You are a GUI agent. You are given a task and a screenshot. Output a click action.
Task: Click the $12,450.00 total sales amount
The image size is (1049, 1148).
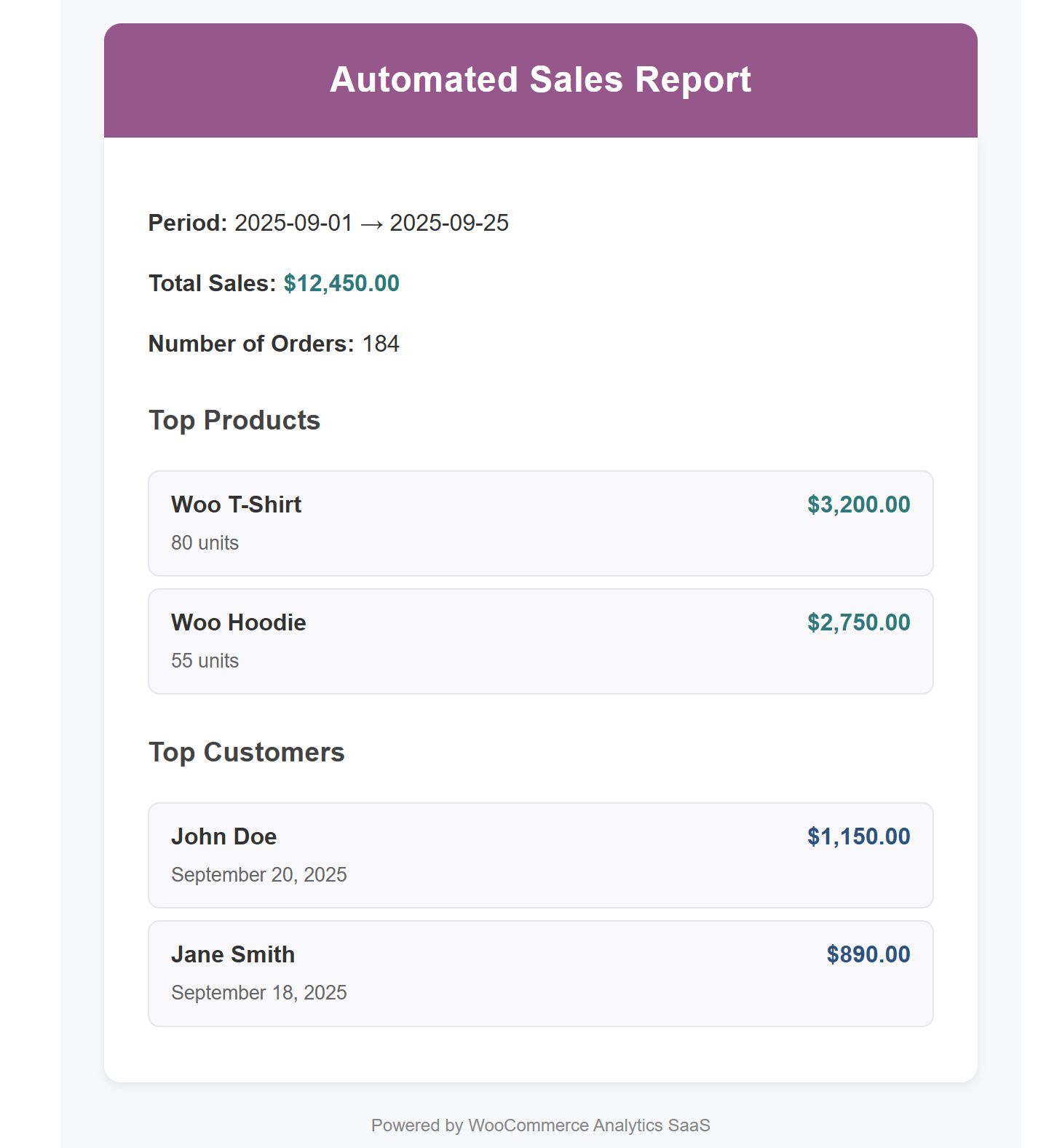pyautogui.click(x=341, y=283)
